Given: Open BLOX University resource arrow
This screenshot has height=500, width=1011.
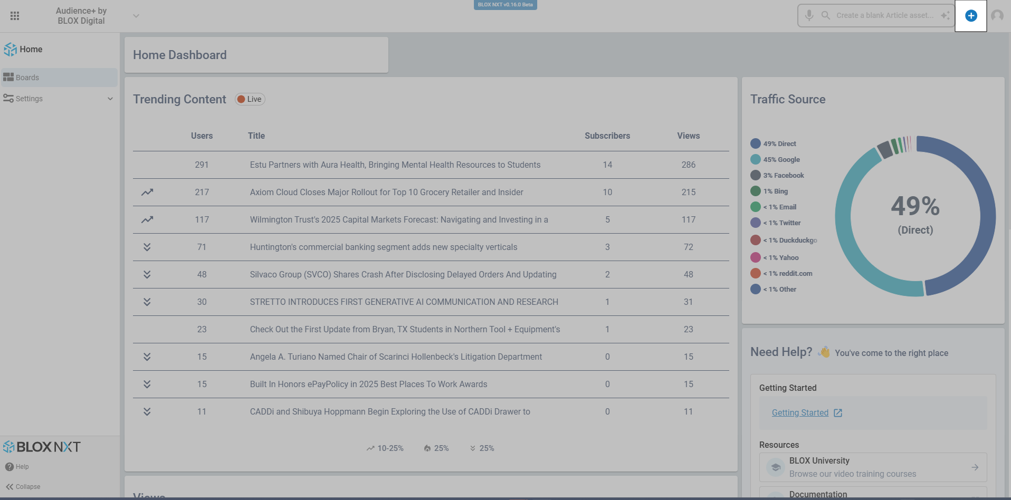Looking at the screenshot, I should click(974, 467).
